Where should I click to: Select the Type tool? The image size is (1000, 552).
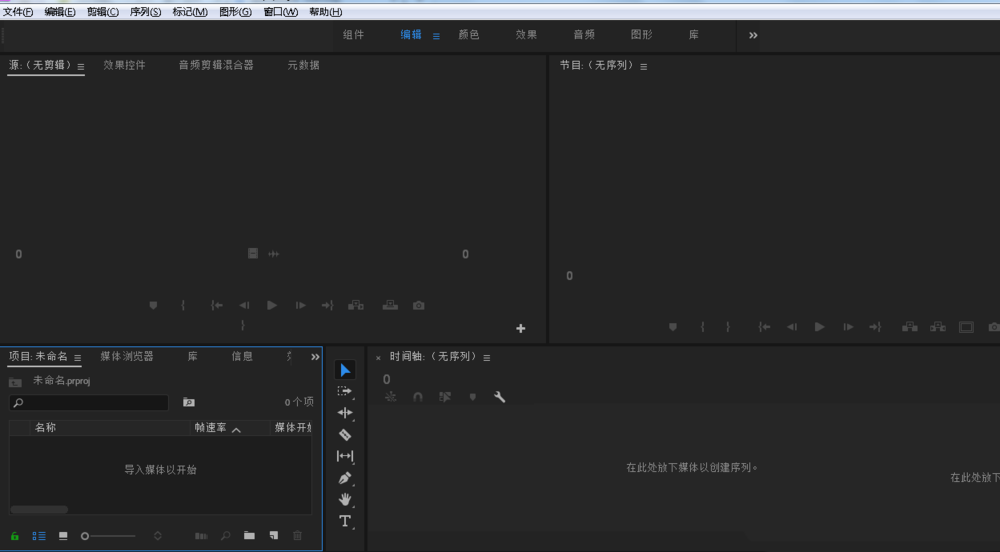click(x=345, y=521)
